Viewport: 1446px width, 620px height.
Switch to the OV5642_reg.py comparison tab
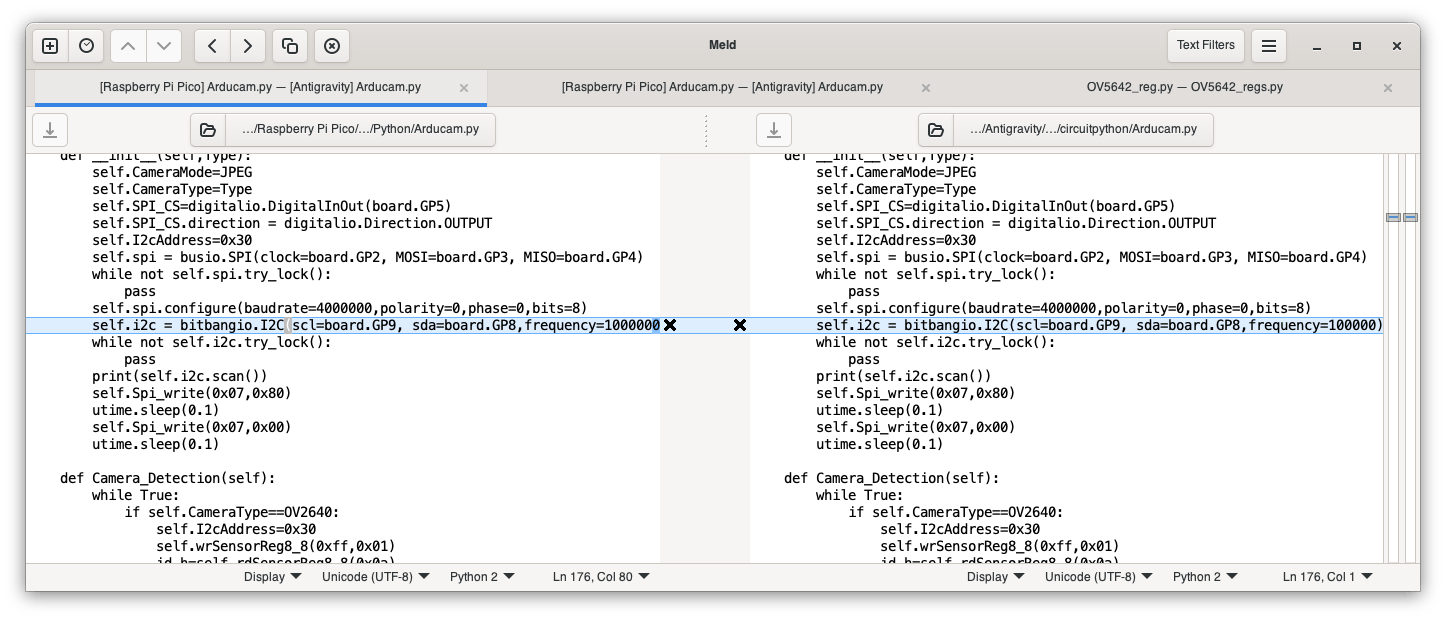point(1184,87)
